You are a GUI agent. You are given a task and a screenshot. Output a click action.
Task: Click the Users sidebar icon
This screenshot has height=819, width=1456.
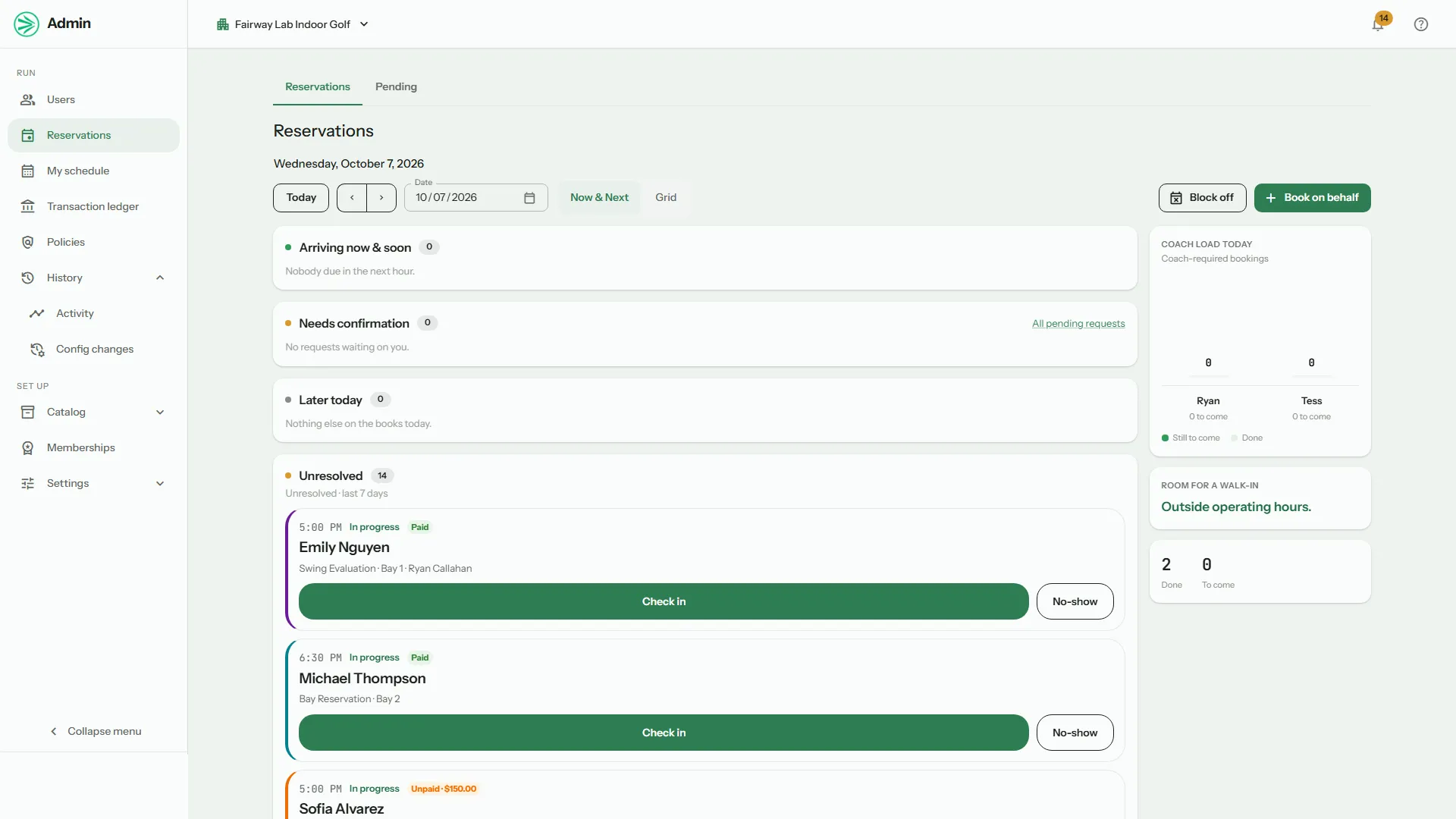(28, 99)
